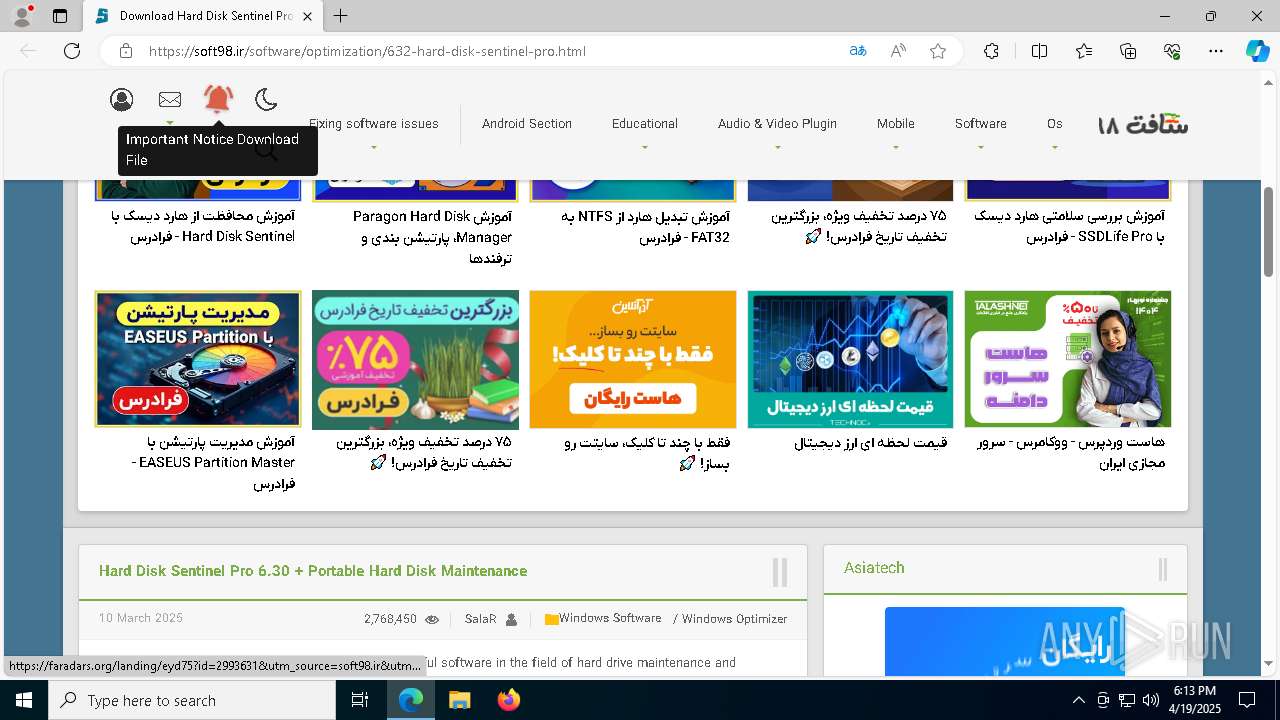The width and height of the screenshot is (1280, 720).
Task: Open File Explorer from taskbar
Action: click(459, 700)
